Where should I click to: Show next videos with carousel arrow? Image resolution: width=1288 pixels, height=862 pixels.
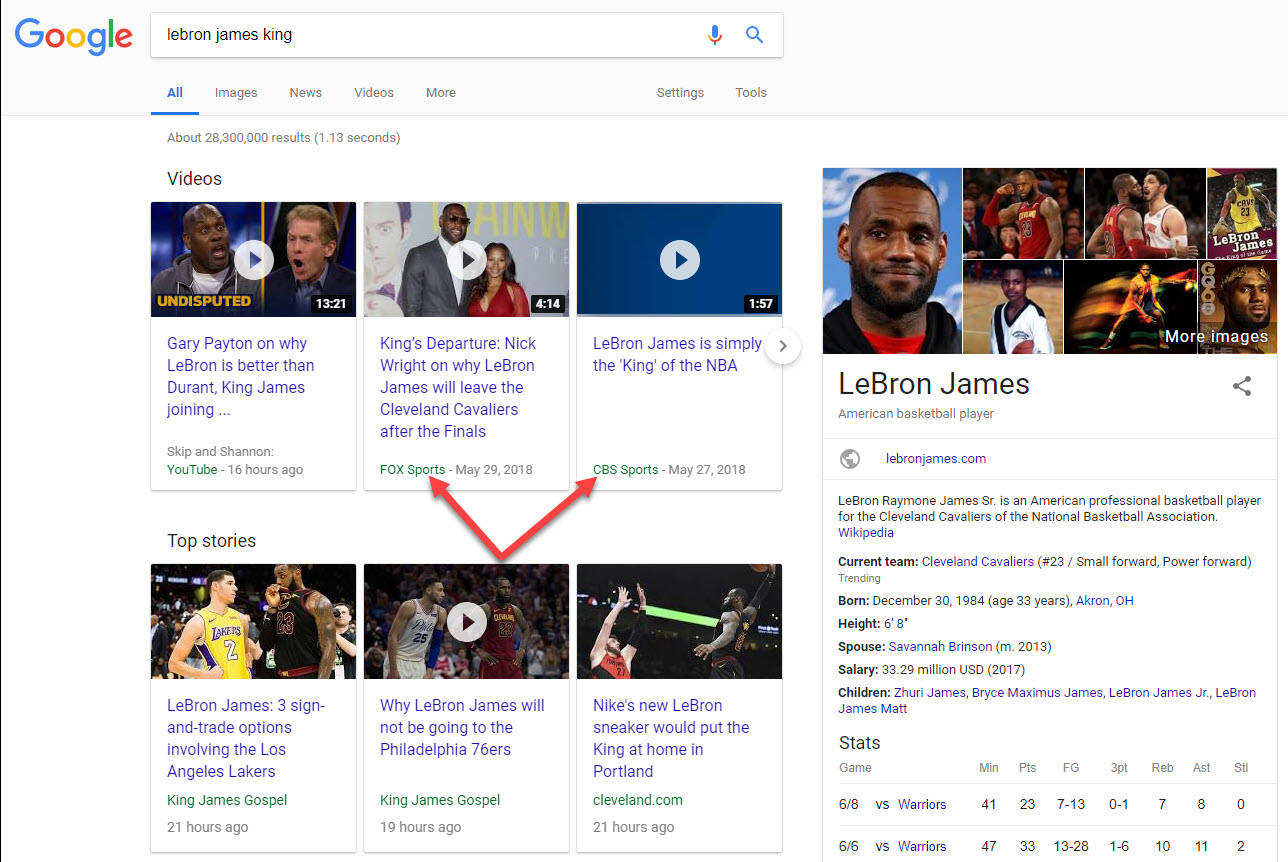point(783,347)
